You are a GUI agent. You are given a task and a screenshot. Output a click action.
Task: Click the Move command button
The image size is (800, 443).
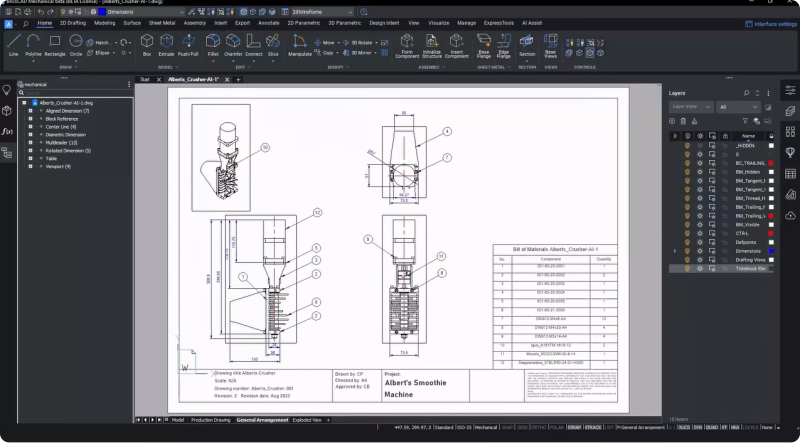click(324, 43)
